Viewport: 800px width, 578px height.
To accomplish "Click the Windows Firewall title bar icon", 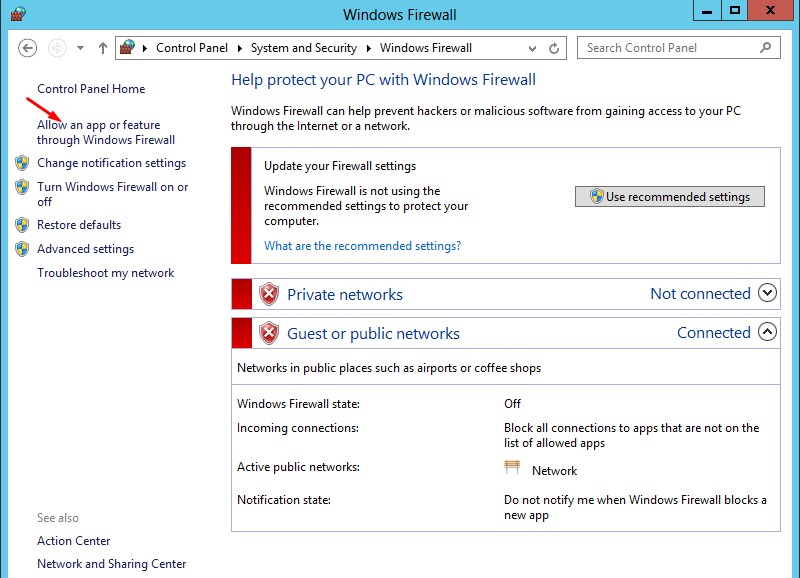I will coord(17,14).
